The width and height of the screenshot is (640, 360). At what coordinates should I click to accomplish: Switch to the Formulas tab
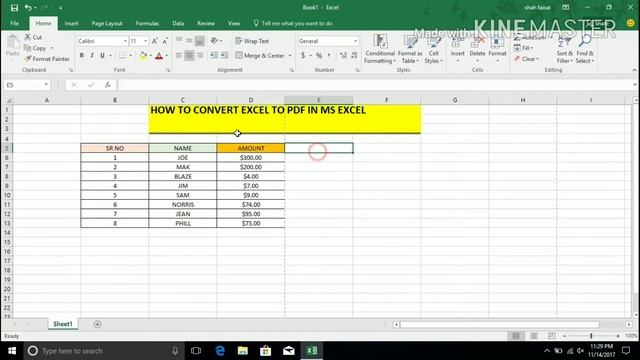click(147, 23)
